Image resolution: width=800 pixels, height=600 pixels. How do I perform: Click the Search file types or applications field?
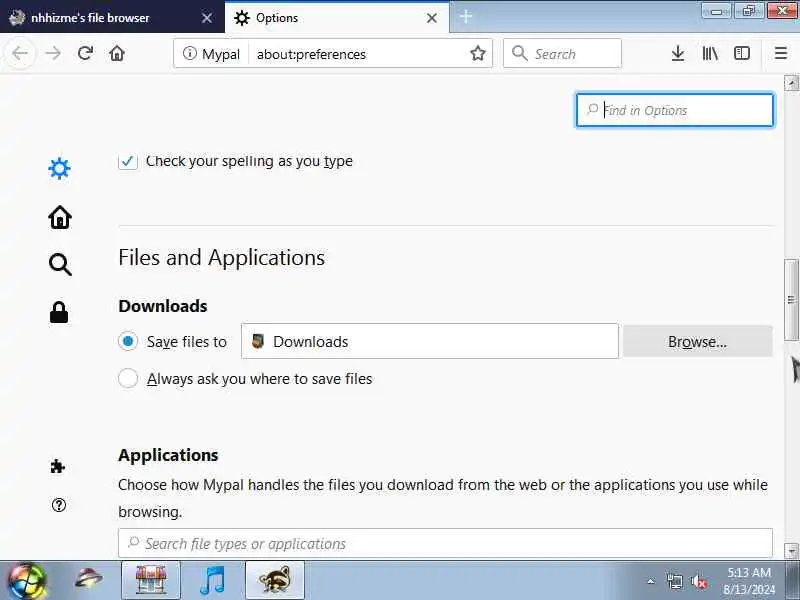point(445,543)
